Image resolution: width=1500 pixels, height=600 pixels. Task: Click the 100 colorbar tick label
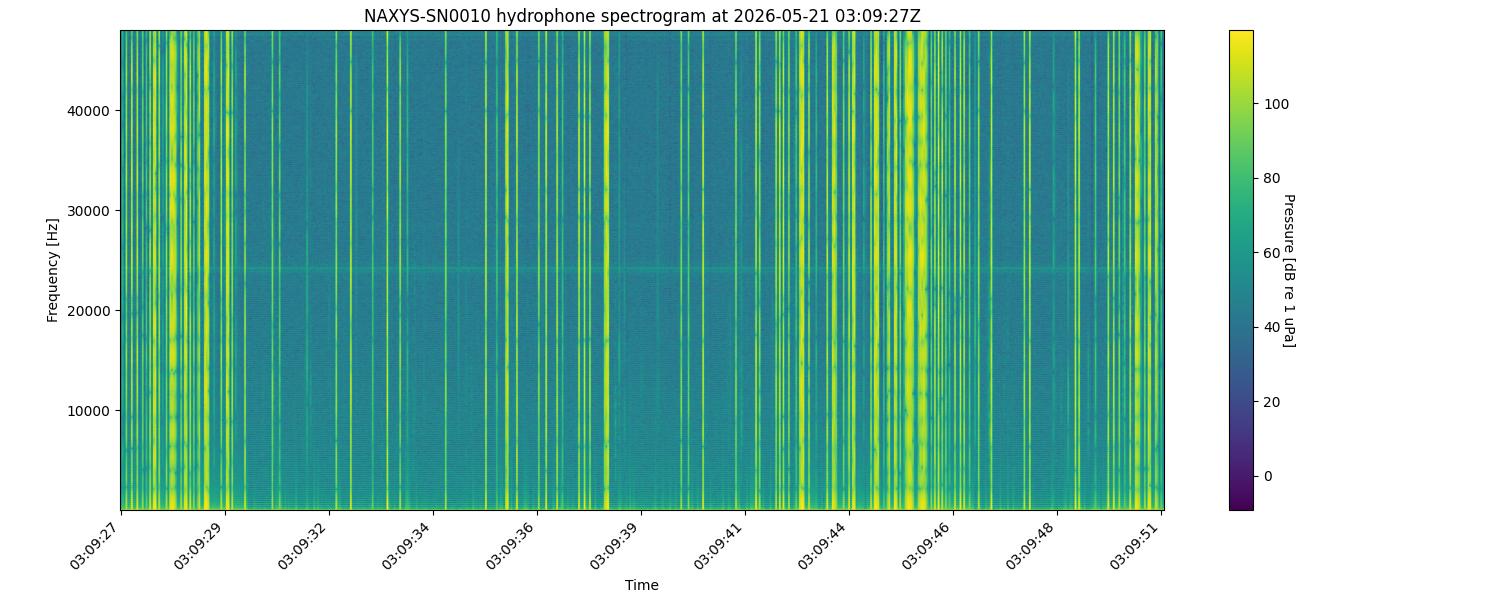(1275, 104)
